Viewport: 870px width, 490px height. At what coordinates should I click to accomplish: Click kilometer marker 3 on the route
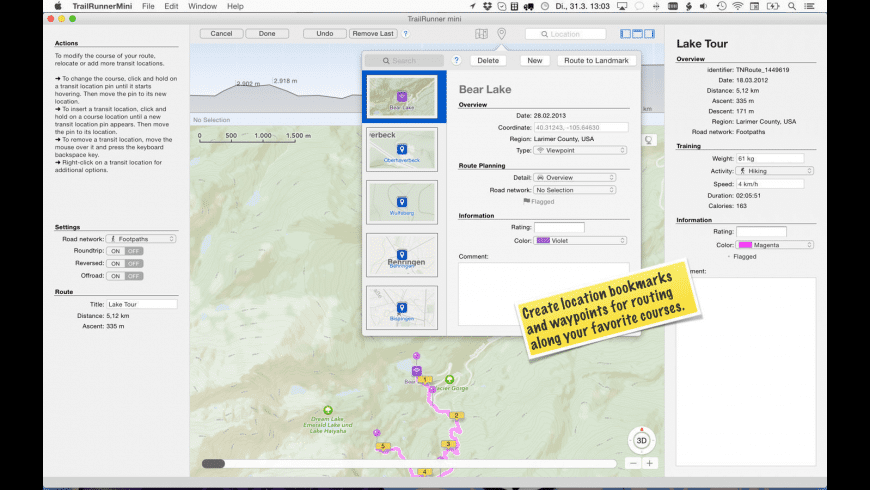pos(448,444)
